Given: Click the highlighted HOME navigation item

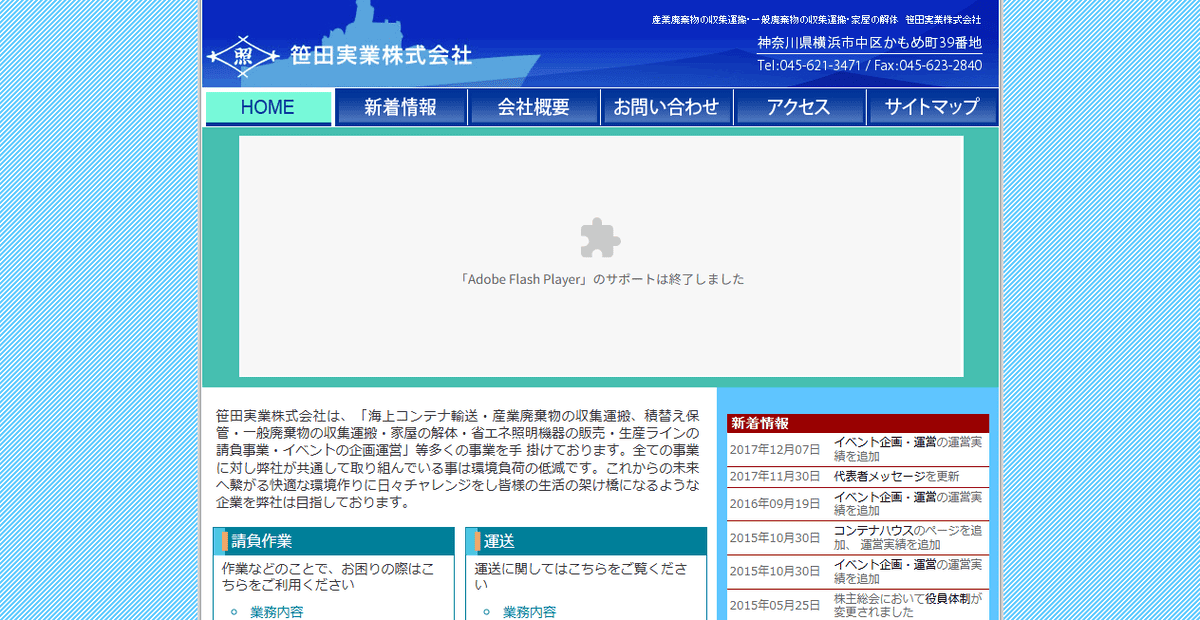Looking at the screenshot, I should (268, 106).
